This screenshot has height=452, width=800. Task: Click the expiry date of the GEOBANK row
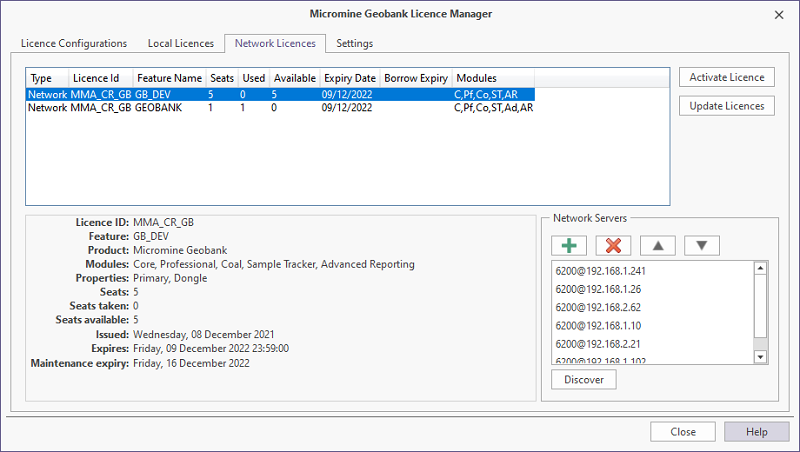347,108
